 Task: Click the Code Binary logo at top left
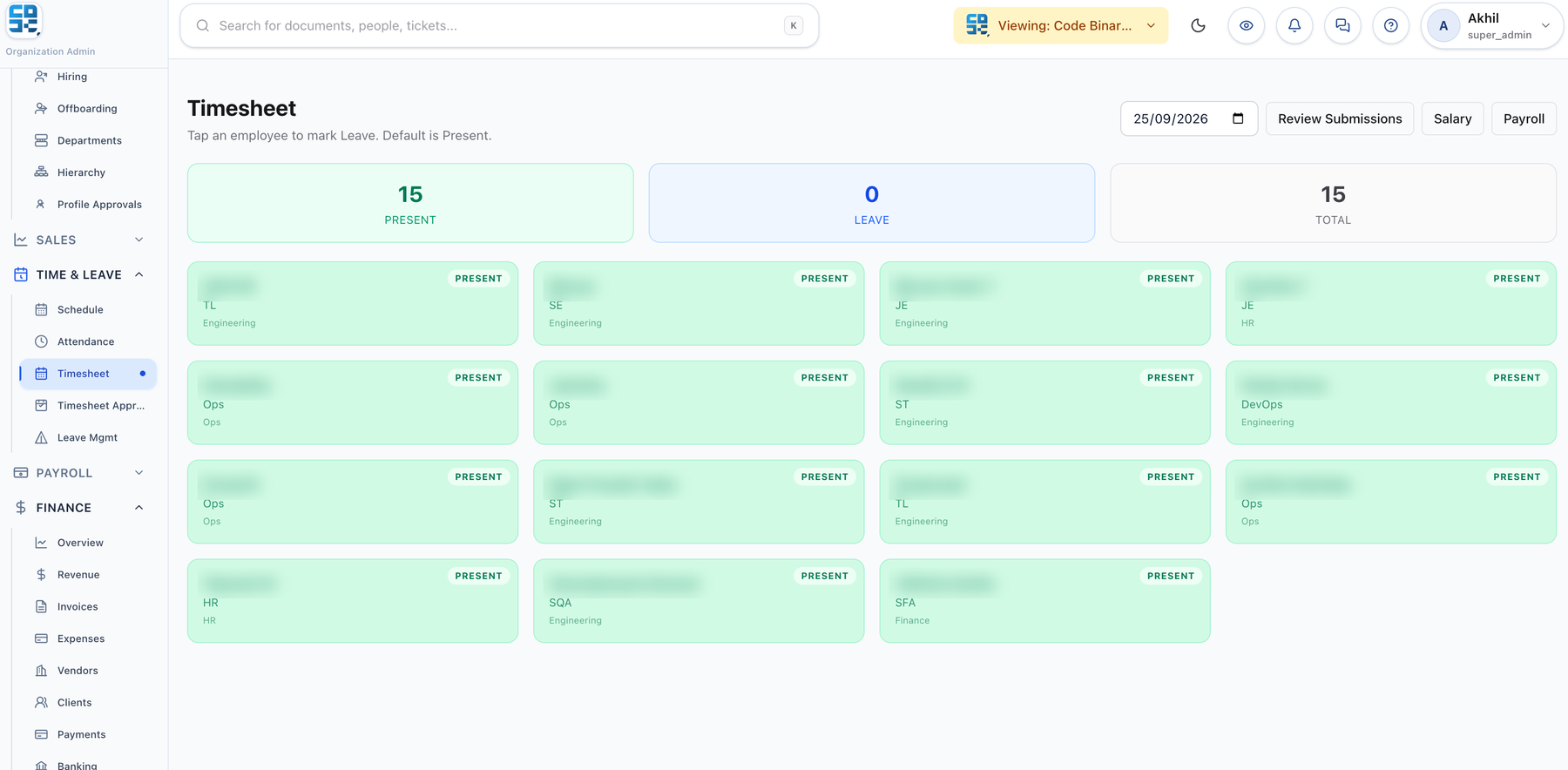click(24, 19)
